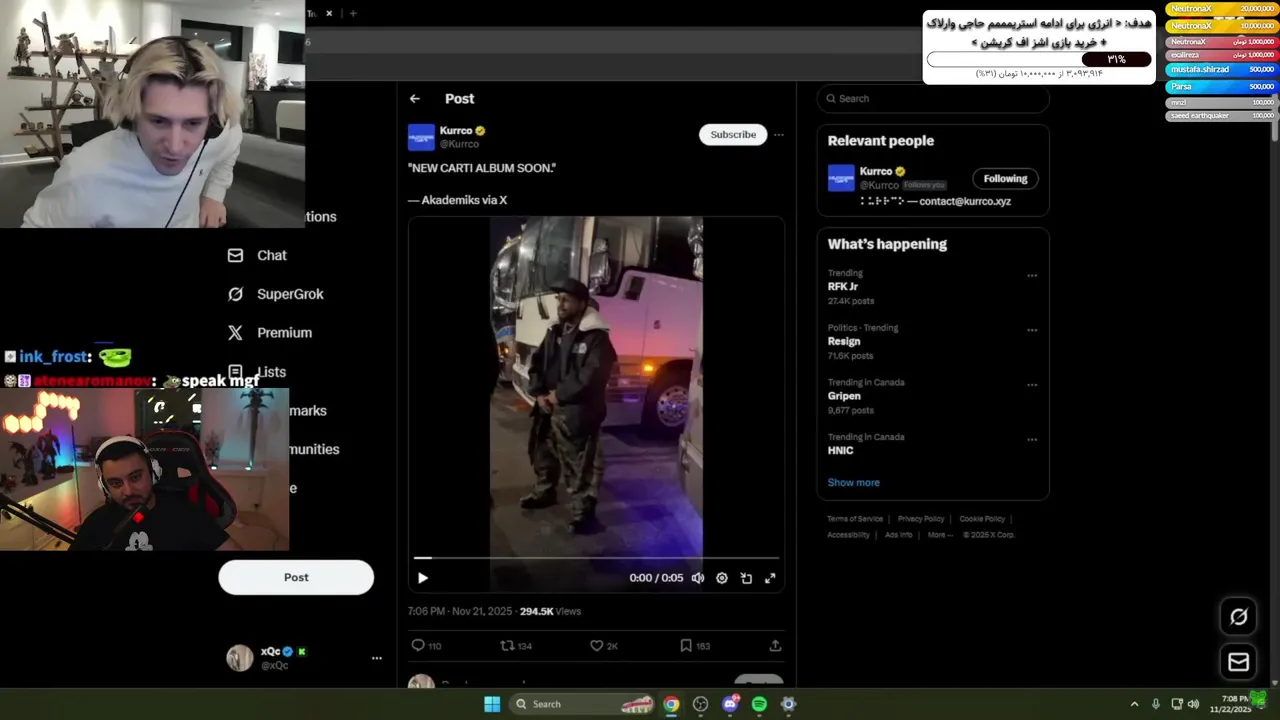The width and height of the screenshot is (1280, 720).
Task: Open the Windows Start menu
Action: [492, 704]
